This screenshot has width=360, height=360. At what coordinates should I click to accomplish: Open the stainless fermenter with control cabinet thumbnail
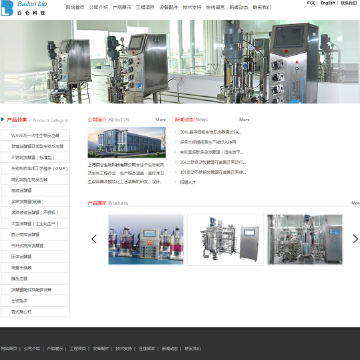coord(226,240)
